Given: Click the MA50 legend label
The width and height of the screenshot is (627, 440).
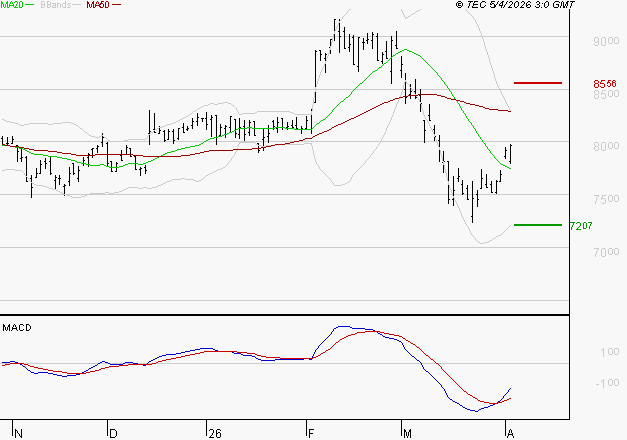Looking at the screenshot, I should (x=98, y=5).
